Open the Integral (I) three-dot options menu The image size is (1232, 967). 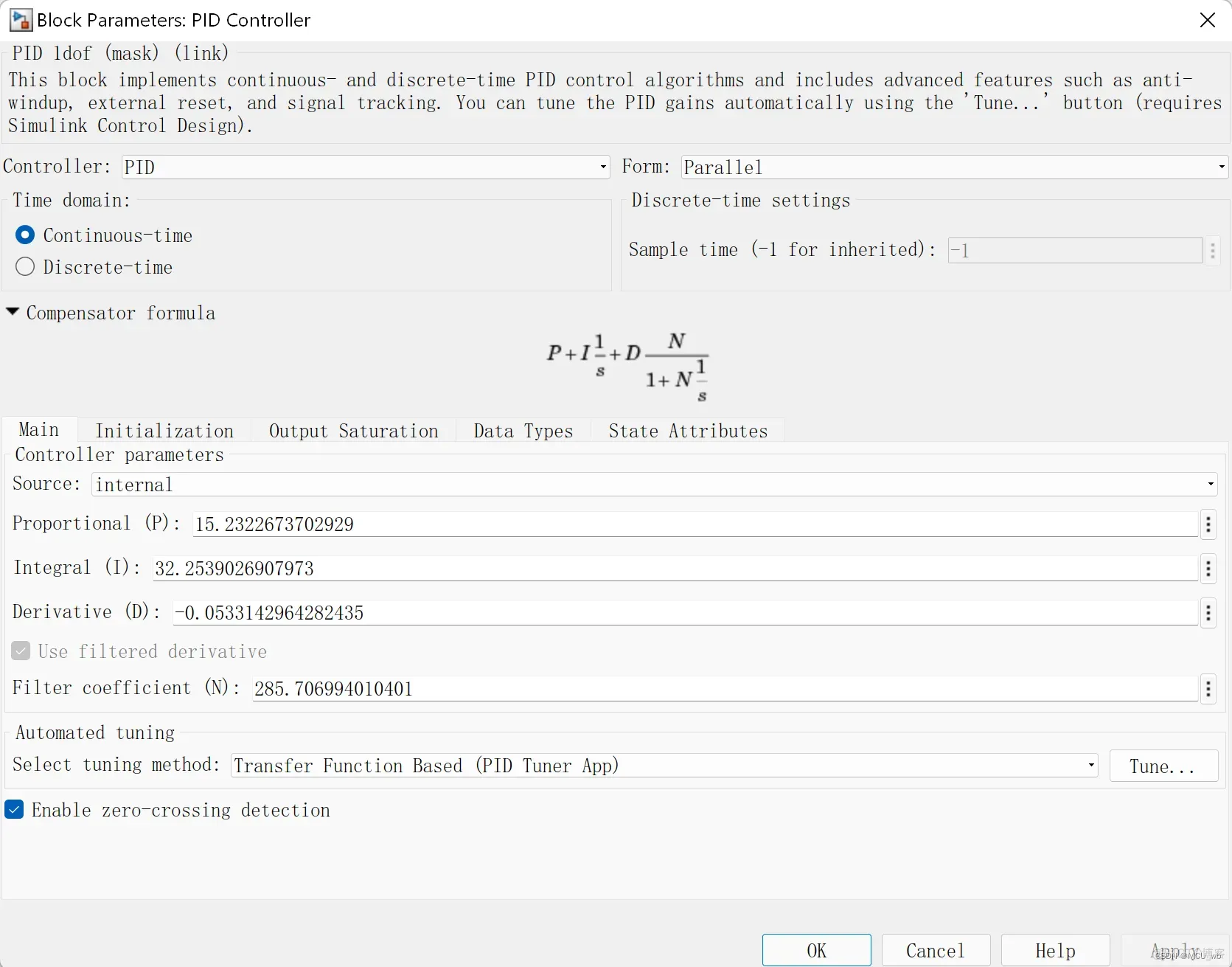pos(1208,569)
